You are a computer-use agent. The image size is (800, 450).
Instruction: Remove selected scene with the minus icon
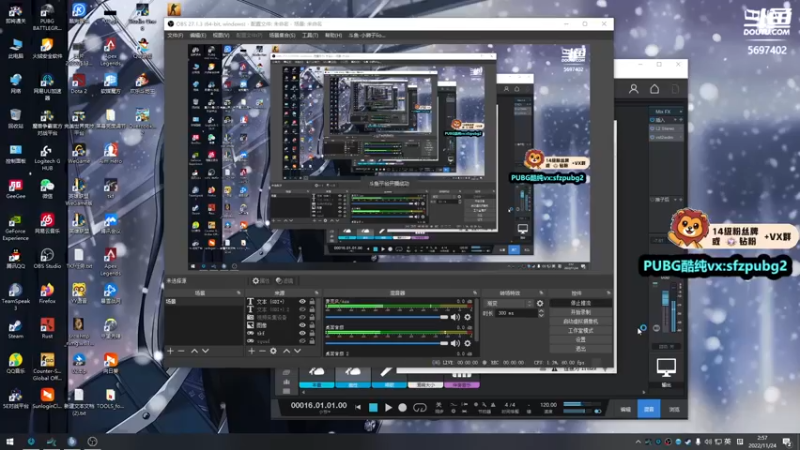tap(181, 351)
